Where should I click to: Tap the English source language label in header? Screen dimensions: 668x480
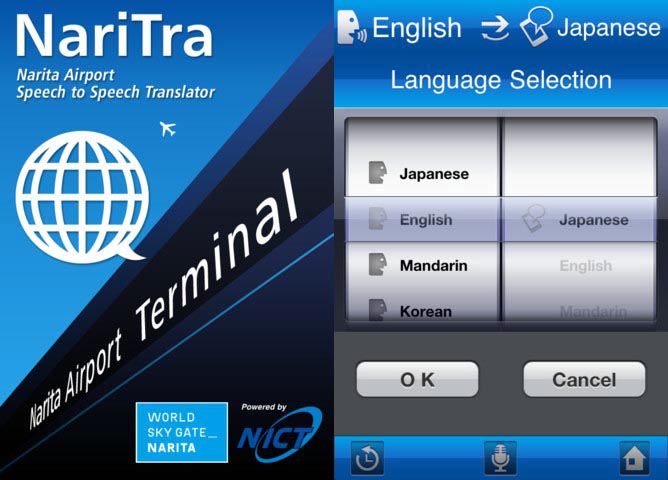(x=417, y=28)
